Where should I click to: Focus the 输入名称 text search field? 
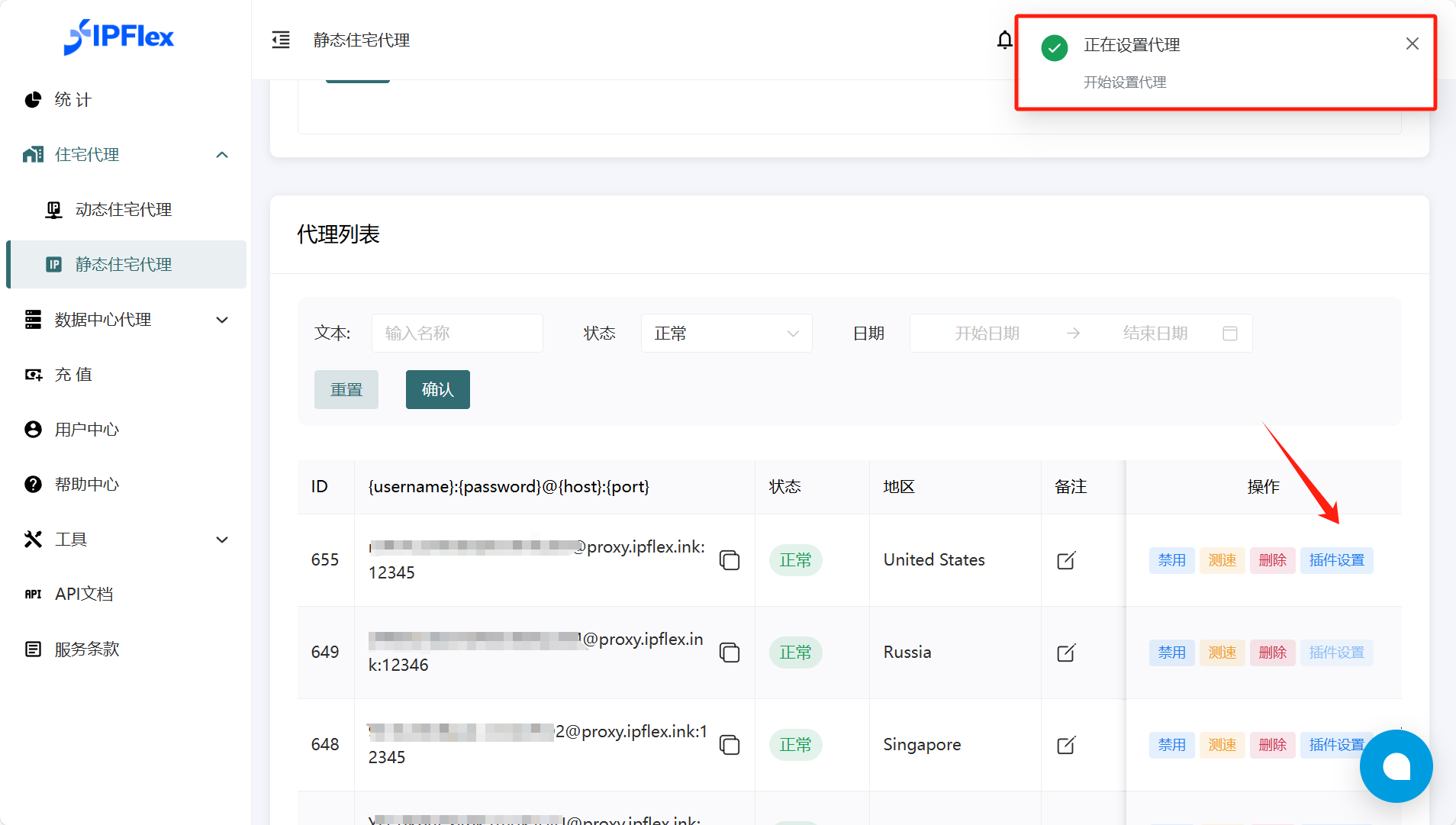(x=457, y=334)
